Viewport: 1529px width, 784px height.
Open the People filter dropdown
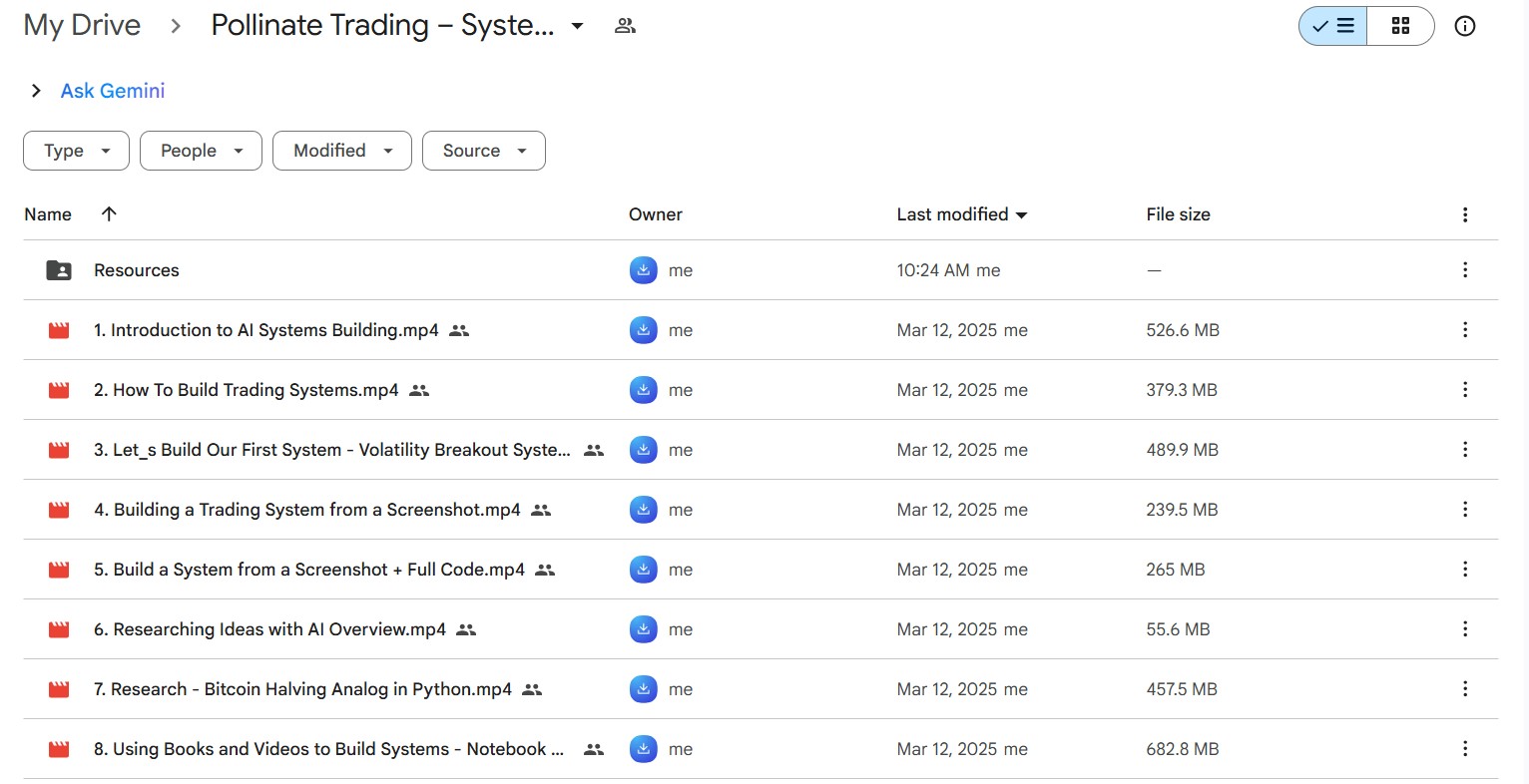(x=201, y=151)
